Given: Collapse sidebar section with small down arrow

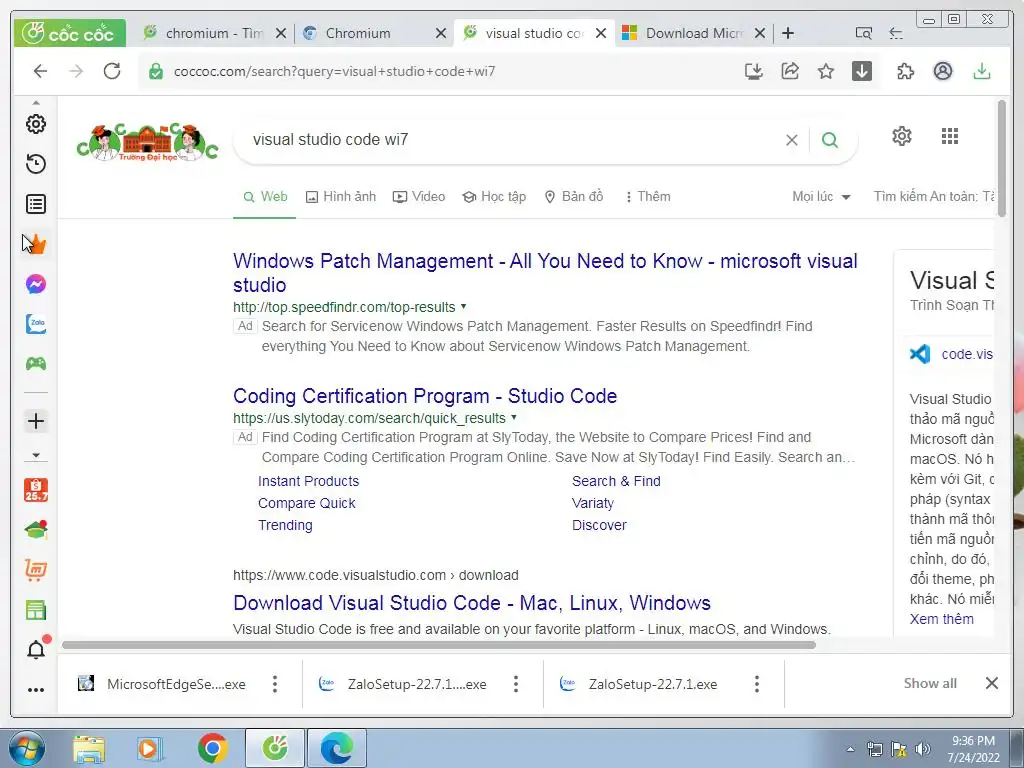Looking at the screenshot, I should point(36,455).
